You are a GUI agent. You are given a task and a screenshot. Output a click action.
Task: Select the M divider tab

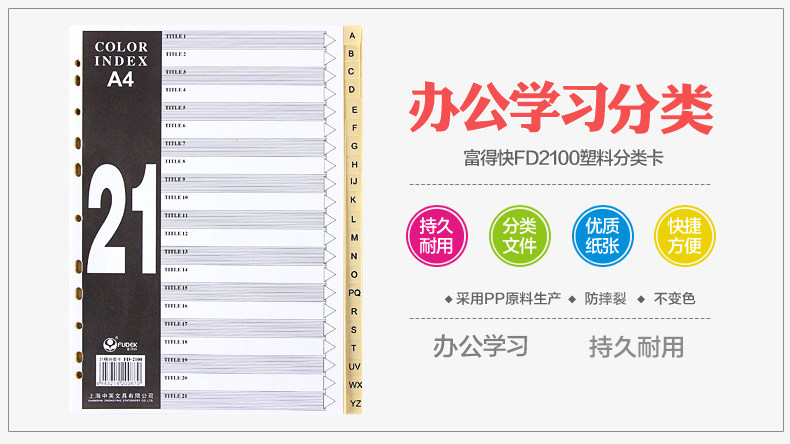pos(354,237)
